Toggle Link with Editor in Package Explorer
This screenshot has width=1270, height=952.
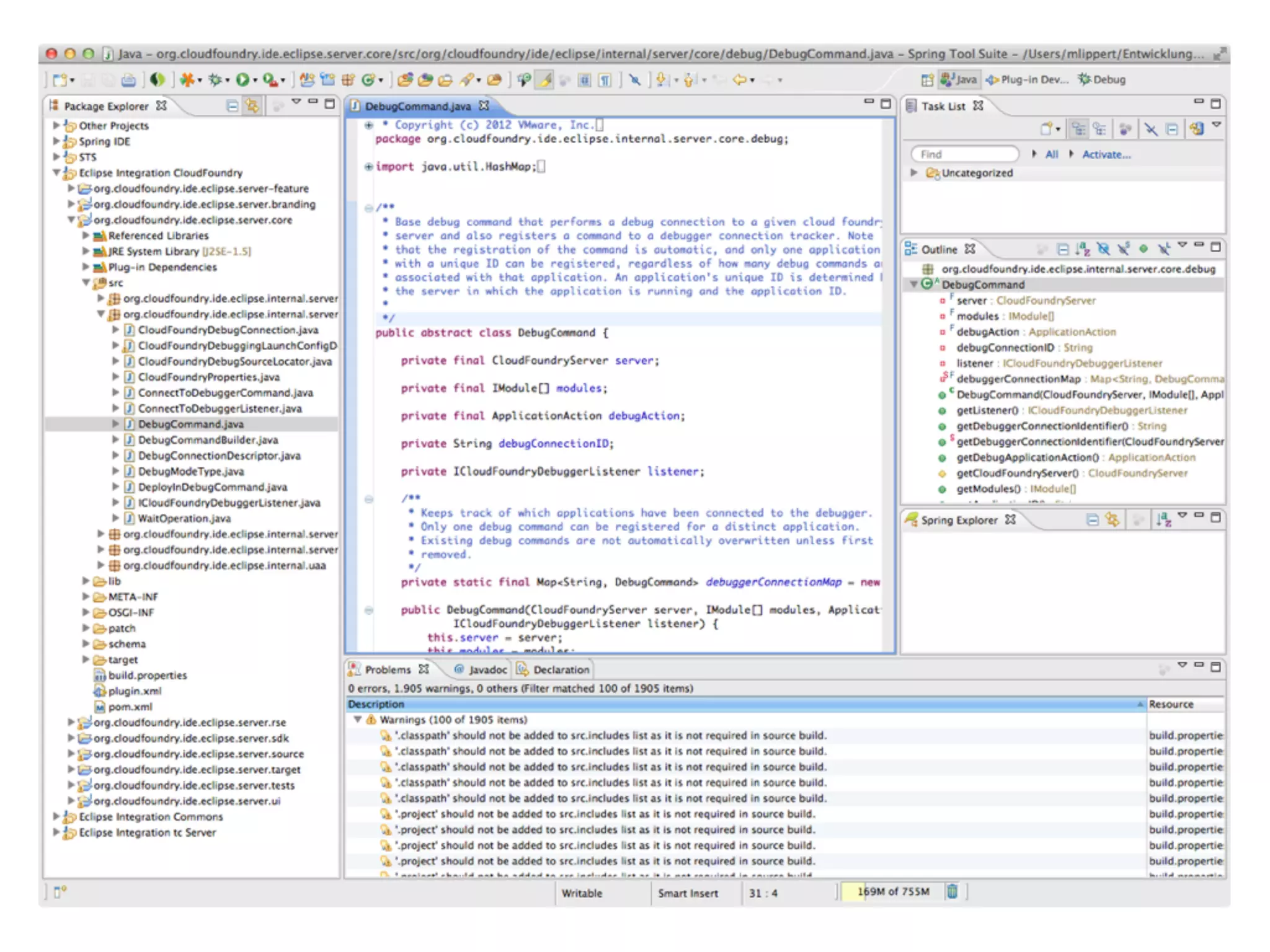252,106
